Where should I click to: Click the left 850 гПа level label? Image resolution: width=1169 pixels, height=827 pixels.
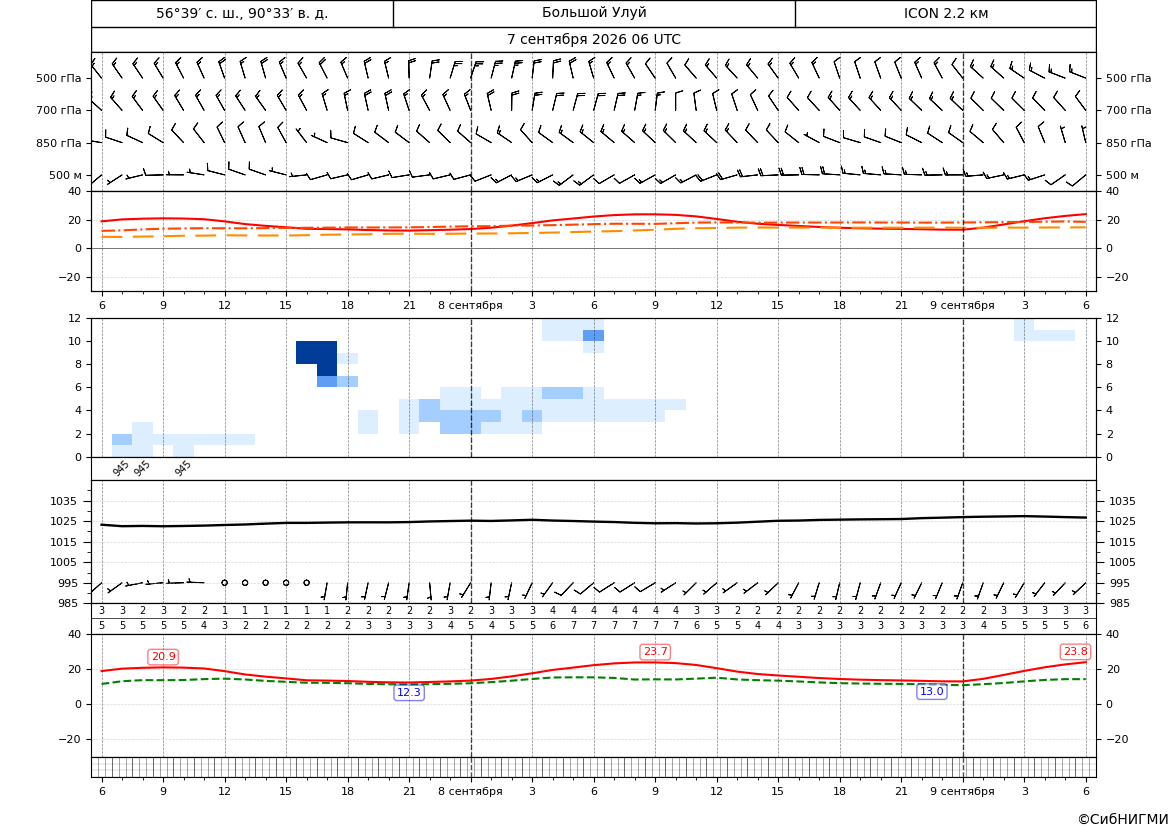(59, 143)
